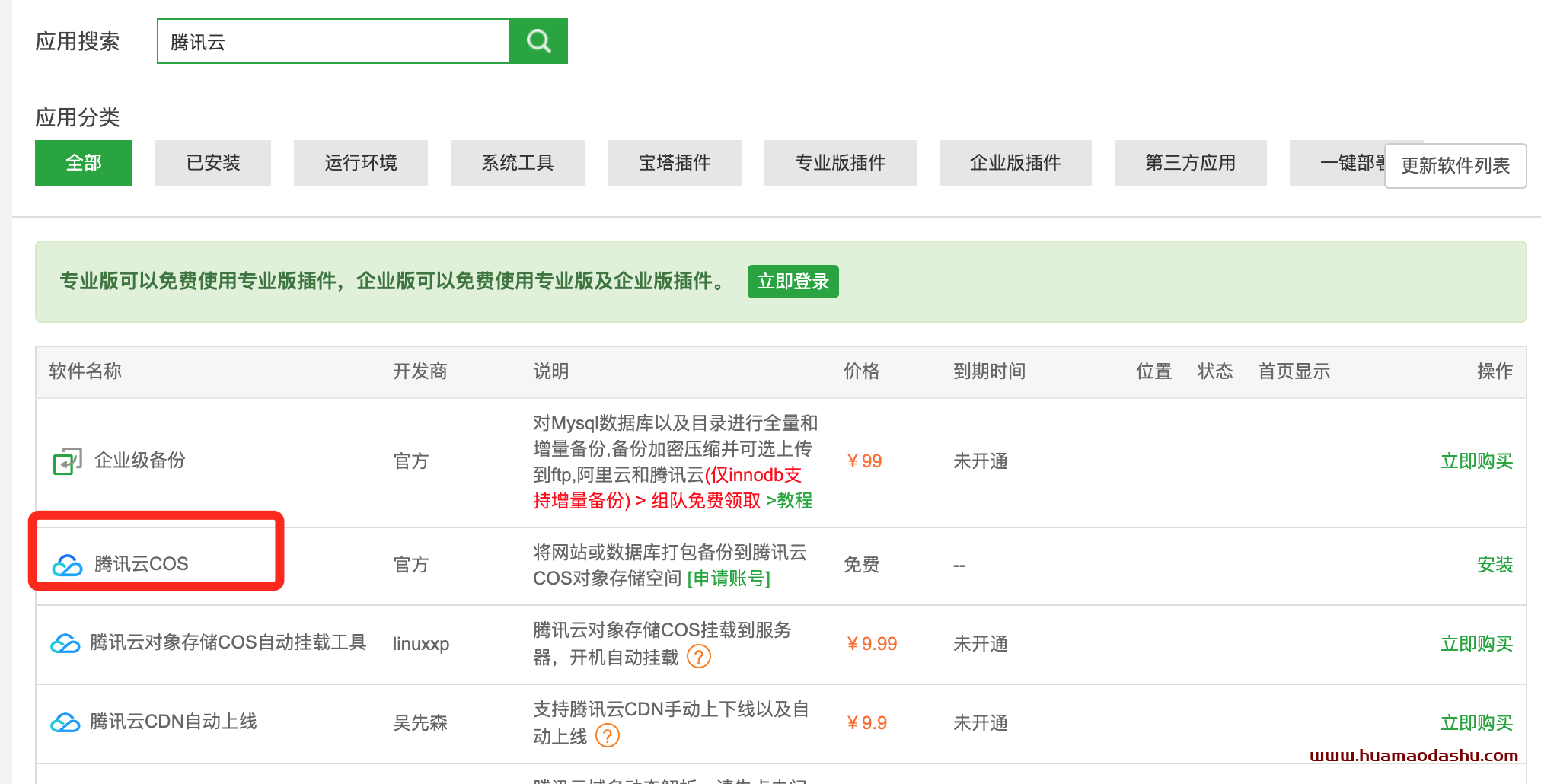Click the 操作 column header
1541x784 pixels.
(x=1495, y=371)
